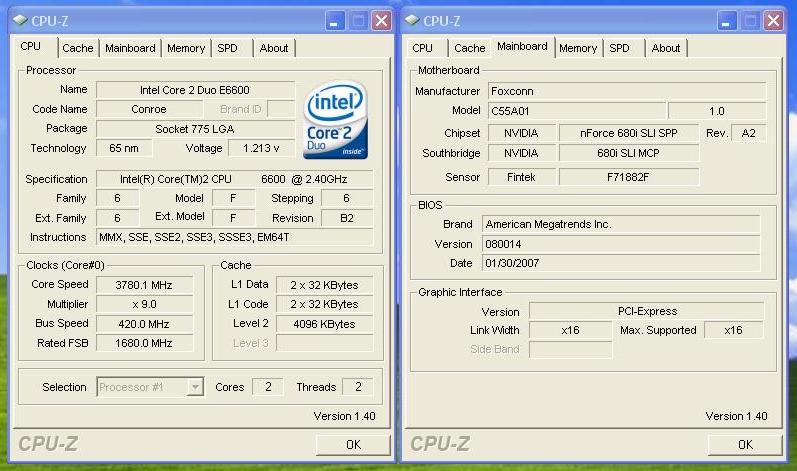Click the Instructions field listing MMX, SSE
797x471 pixels.
(234, 237)
